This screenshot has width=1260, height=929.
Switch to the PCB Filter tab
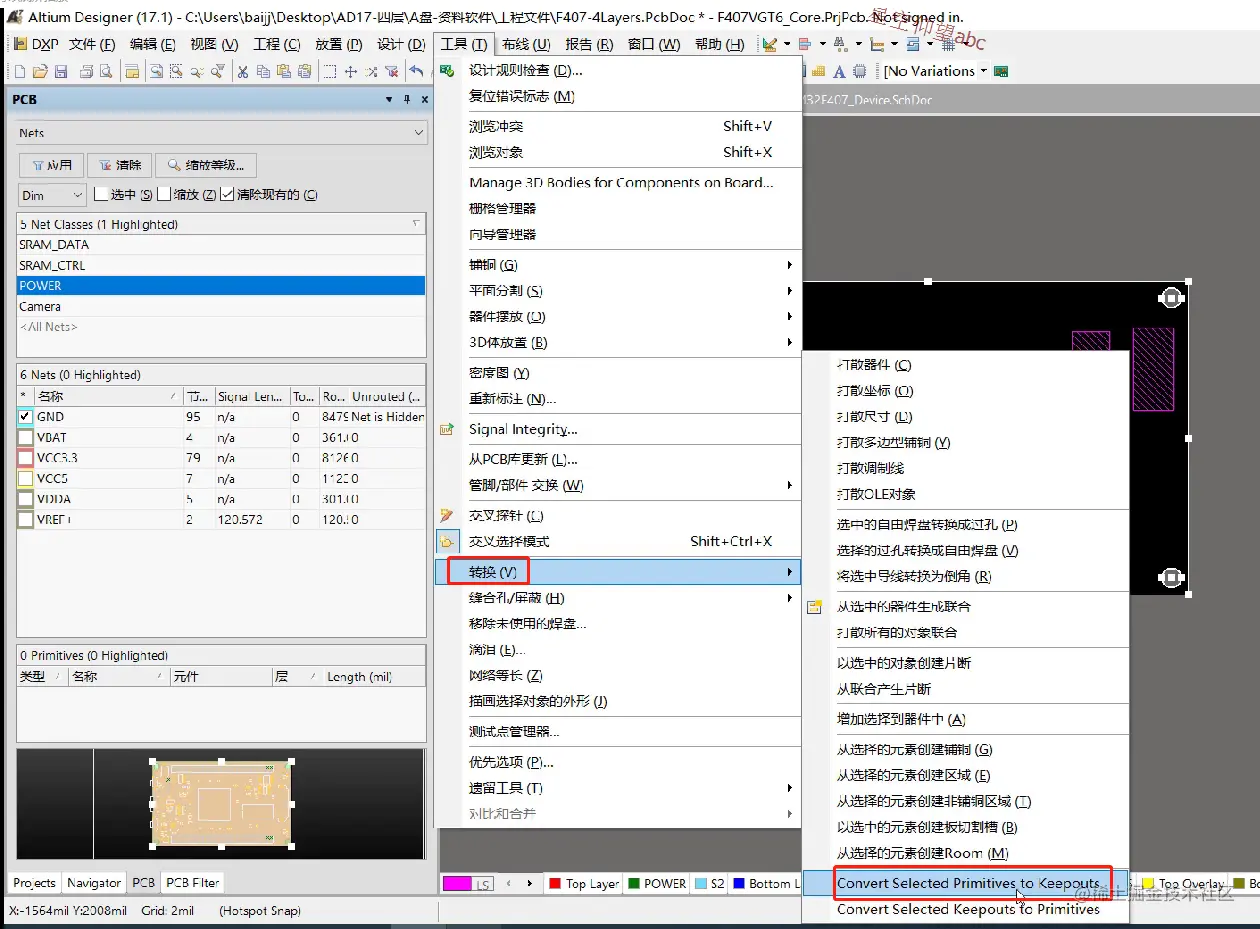pos(193,883)
